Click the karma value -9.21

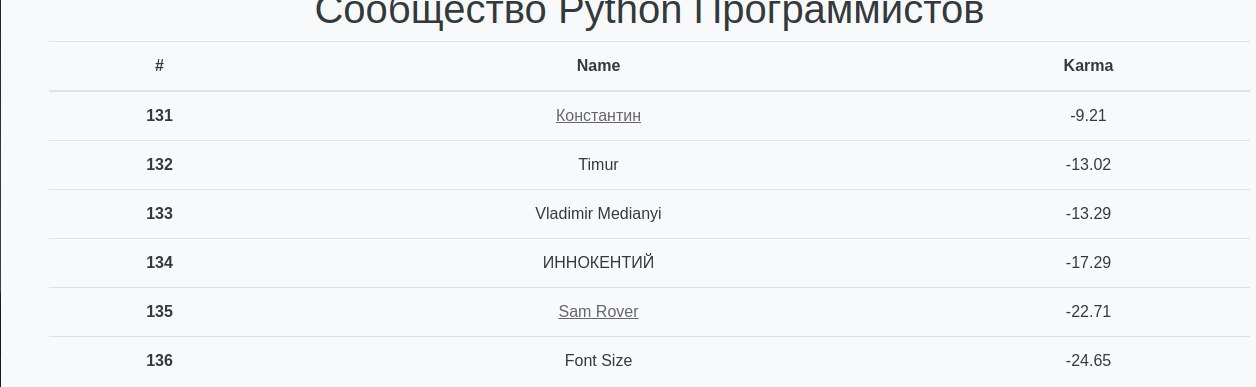[x=1088, y=115]
